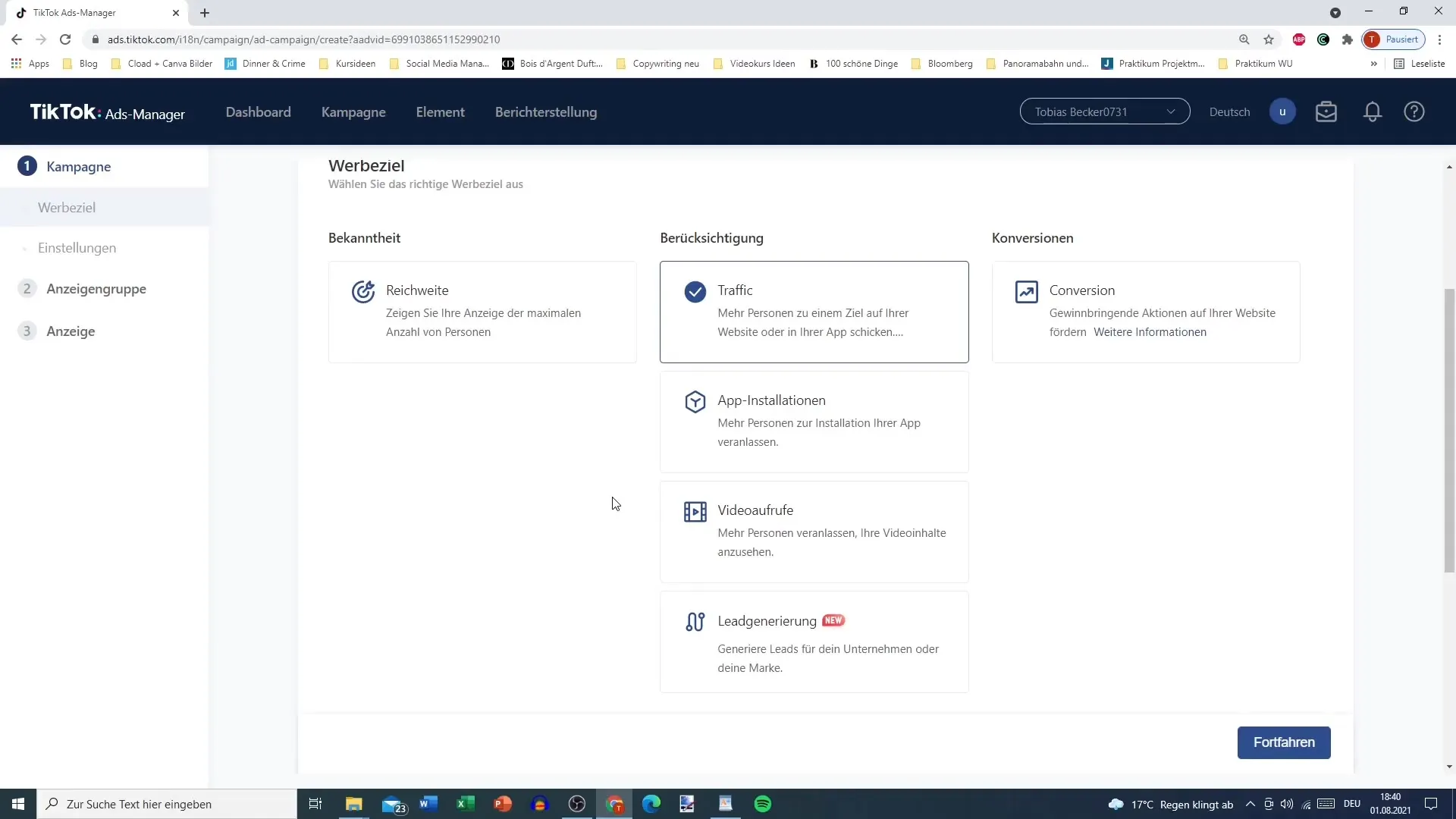Open the Element menu
Image resolution: width=1456 pixels, height=819 pixels.
(440, 111)
